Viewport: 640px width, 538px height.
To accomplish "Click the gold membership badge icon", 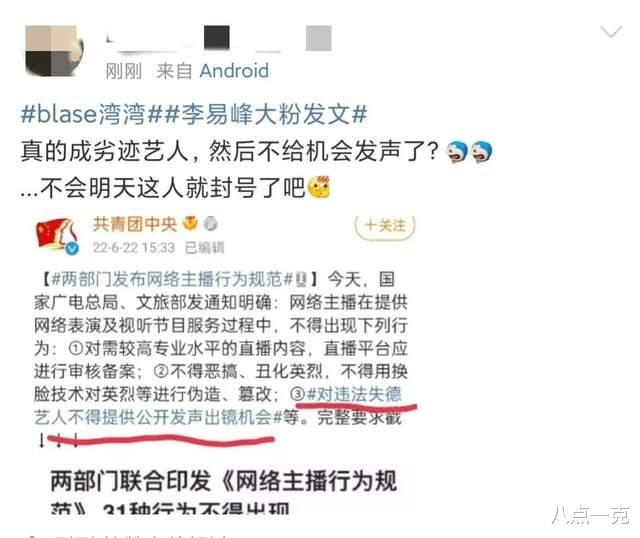I will coord(190,223).
